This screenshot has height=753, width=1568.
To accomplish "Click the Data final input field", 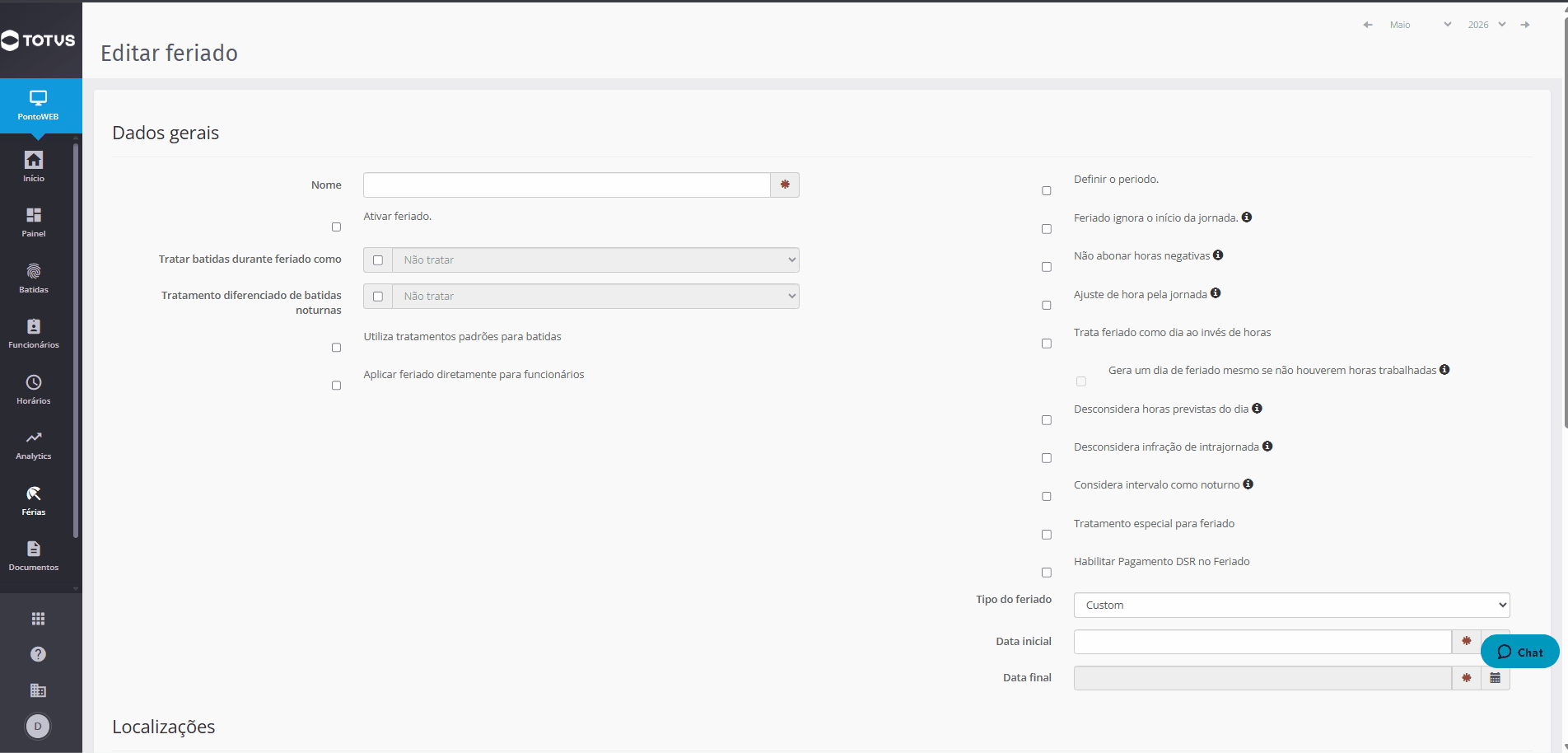I will coord(1262,678).
